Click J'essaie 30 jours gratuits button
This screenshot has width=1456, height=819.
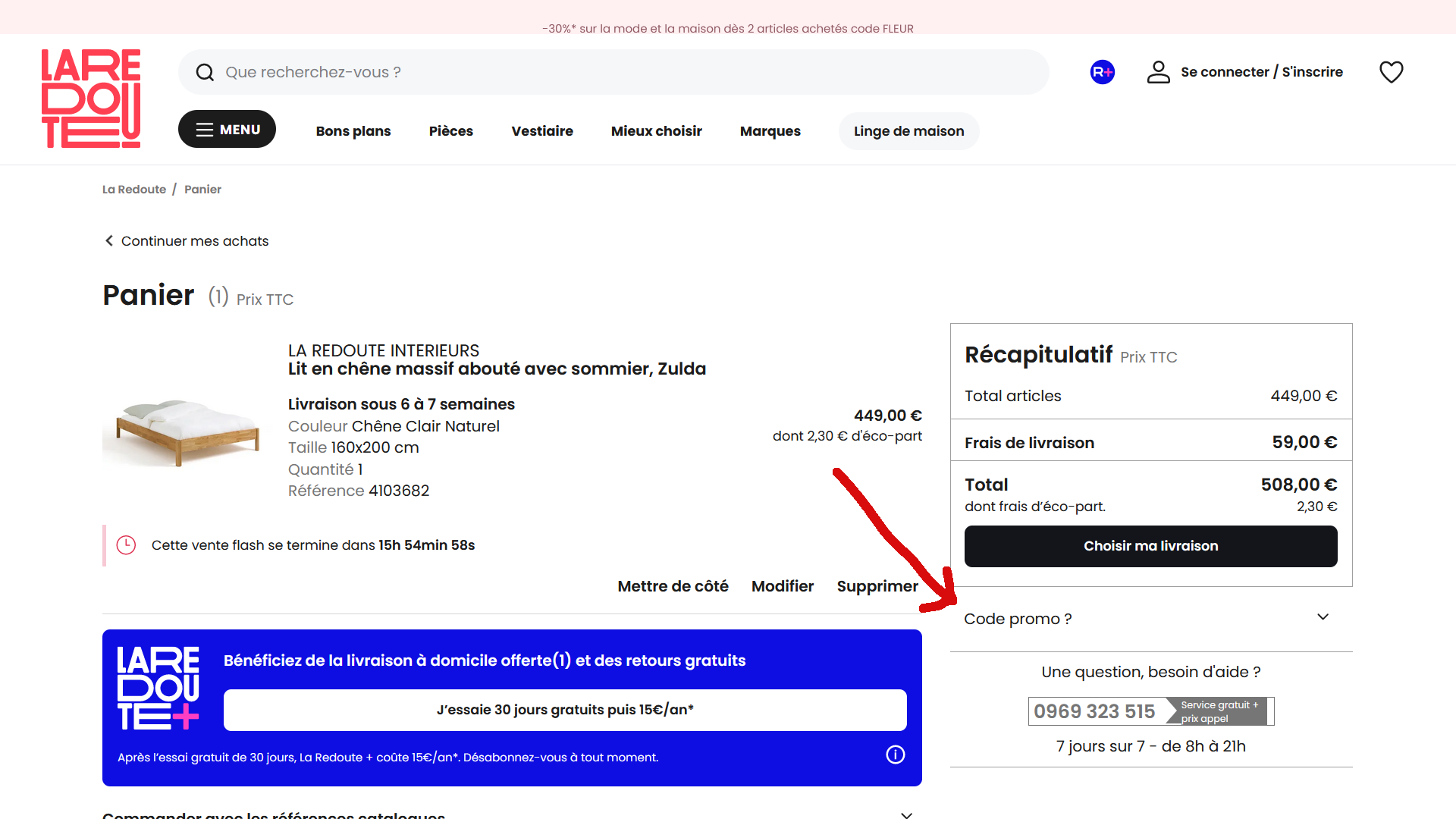point(565,710)
